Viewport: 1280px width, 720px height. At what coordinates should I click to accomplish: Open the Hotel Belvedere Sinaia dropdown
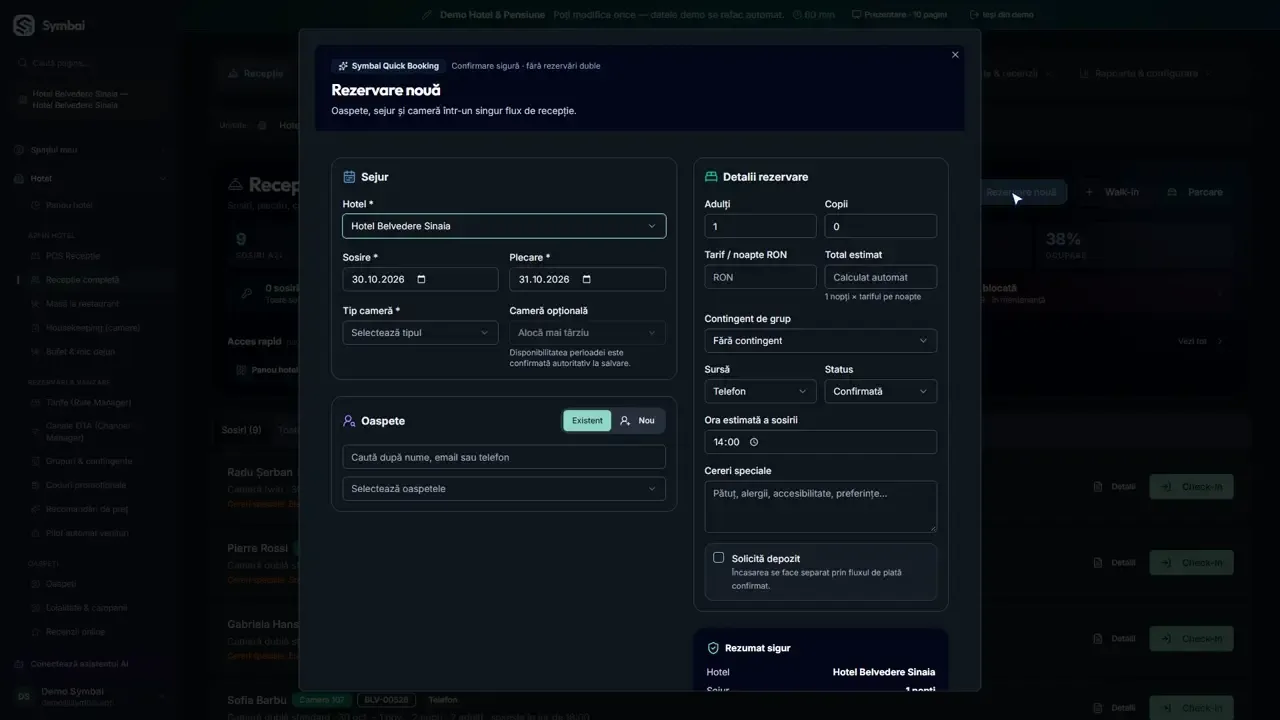[504, 226]
